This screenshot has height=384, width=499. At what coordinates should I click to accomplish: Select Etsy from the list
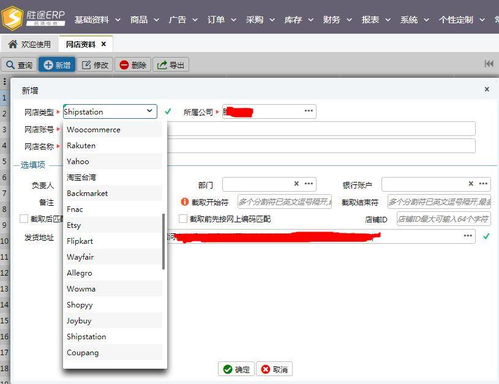coord(114,225)
